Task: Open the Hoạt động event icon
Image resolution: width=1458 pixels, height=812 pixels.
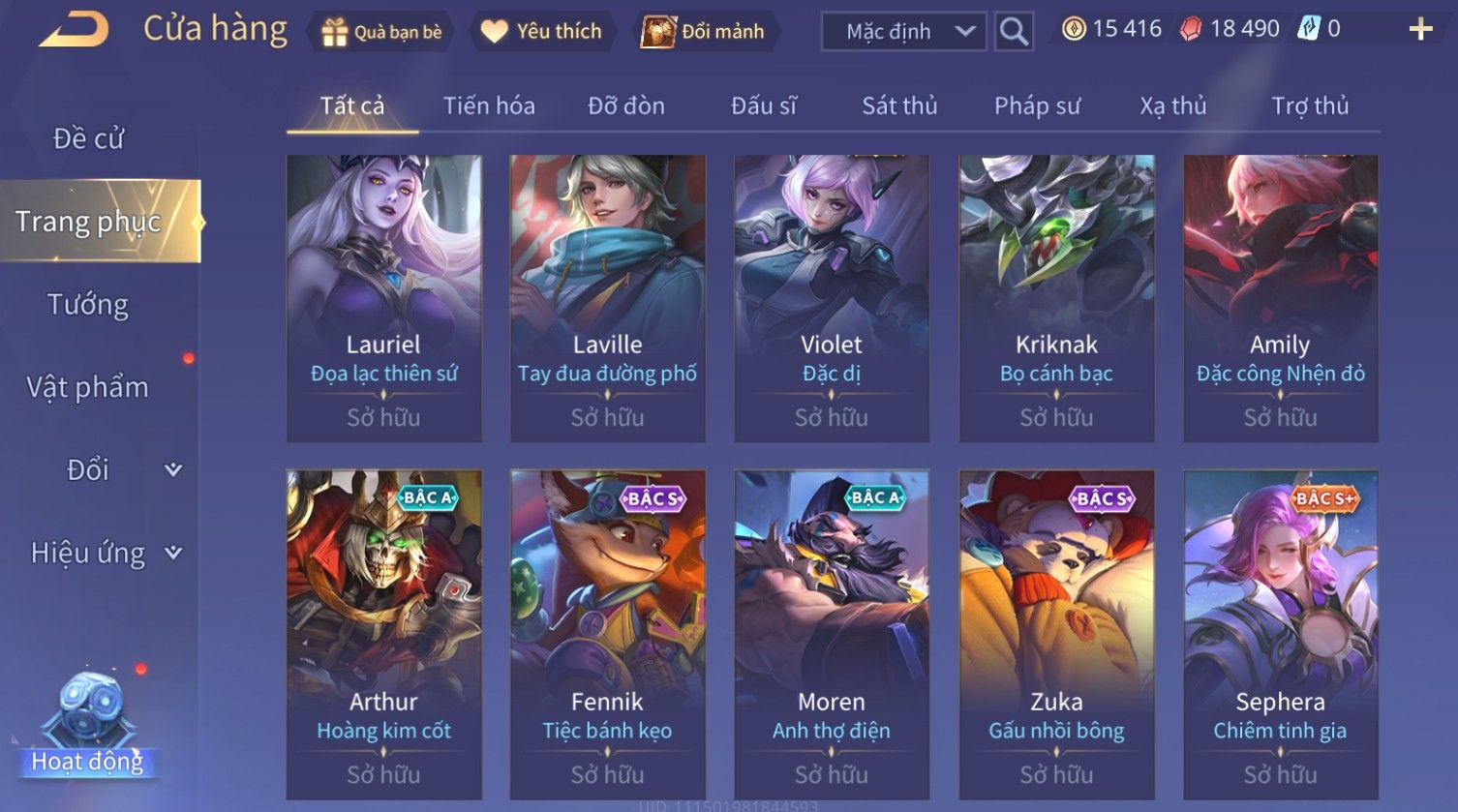Action: coord(87,726)
